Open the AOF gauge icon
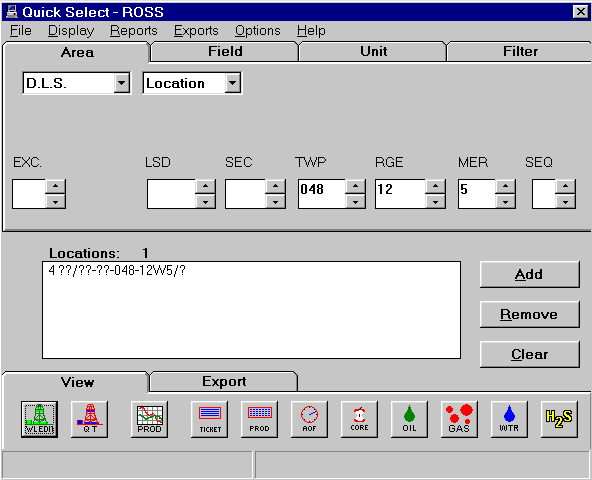592x480 pixels. (309, 419)
